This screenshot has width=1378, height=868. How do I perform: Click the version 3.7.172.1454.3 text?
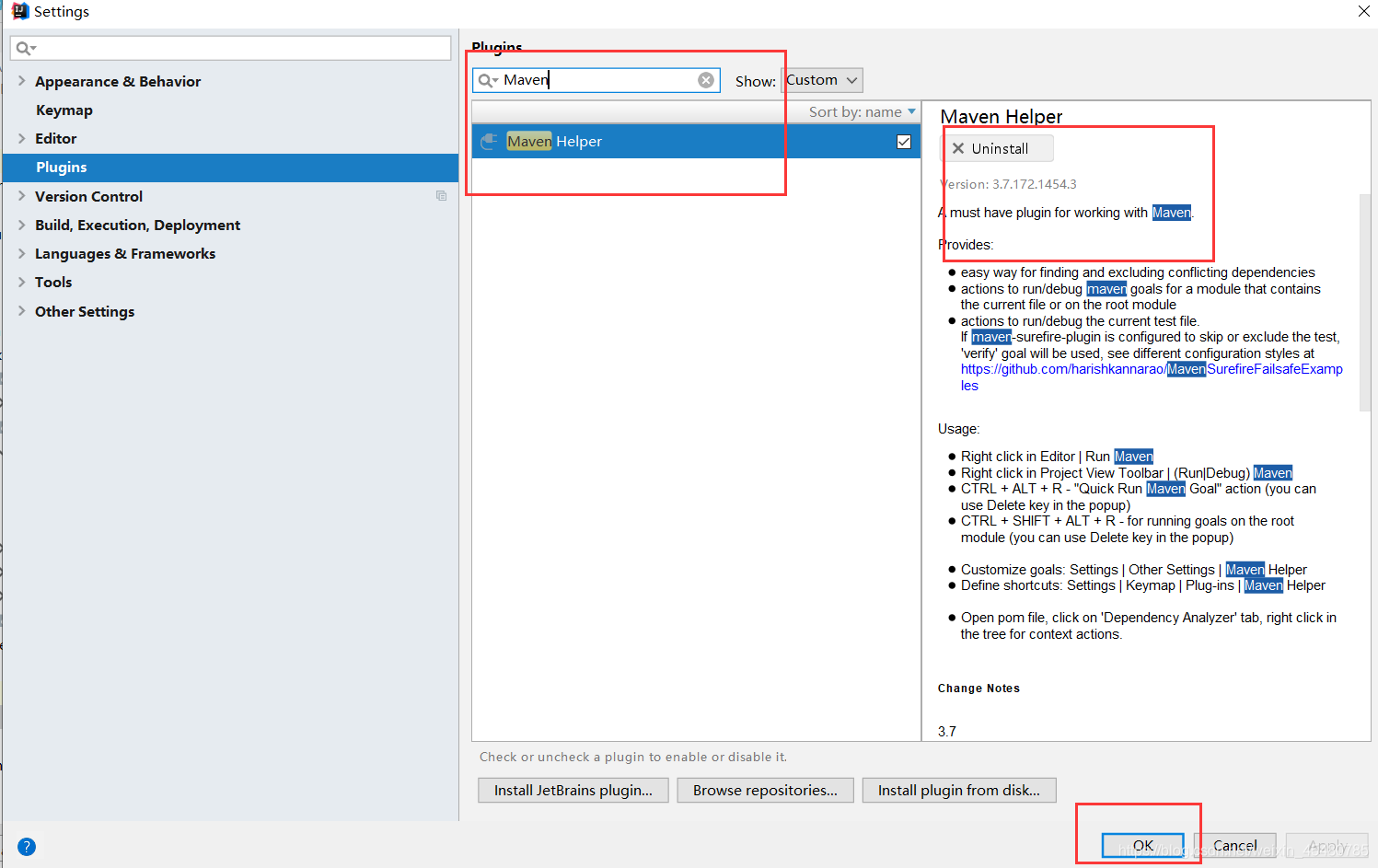click(1008, 184)
